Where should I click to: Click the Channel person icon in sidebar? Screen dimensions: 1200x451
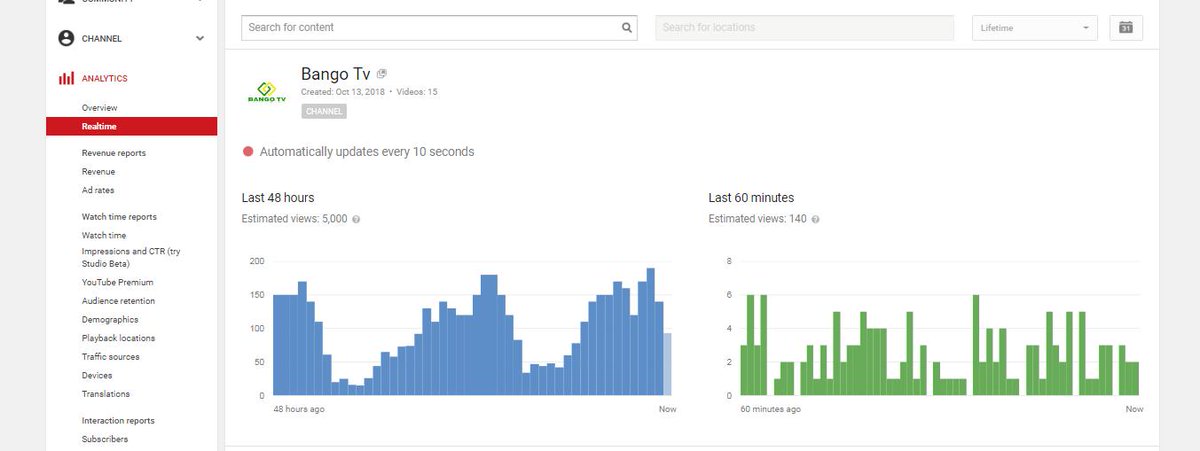pos(66,38)
